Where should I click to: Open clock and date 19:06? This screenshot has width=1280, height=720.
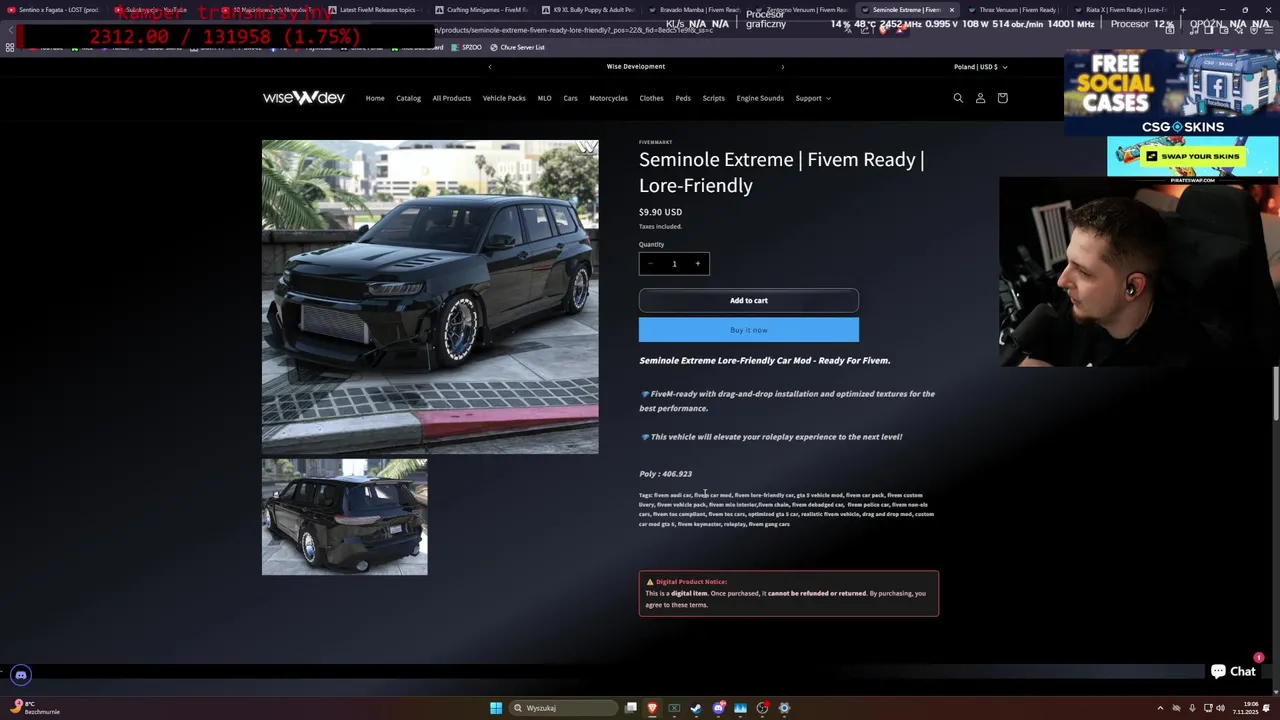coord(1245,708)
